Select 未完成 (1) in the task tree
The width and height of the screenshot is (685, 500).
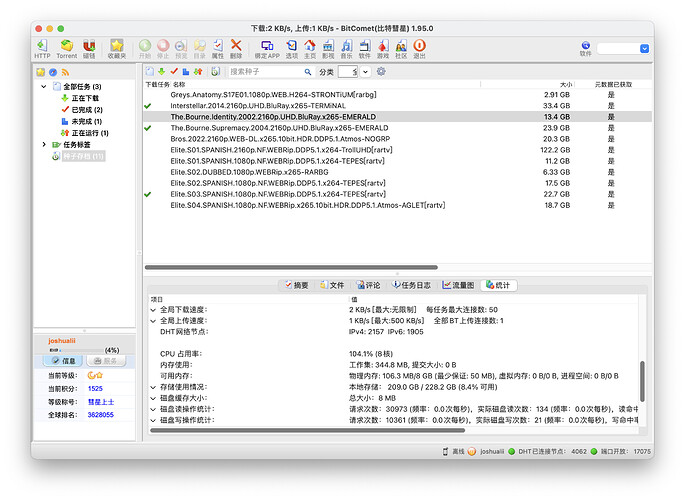[x=82, y=121]
